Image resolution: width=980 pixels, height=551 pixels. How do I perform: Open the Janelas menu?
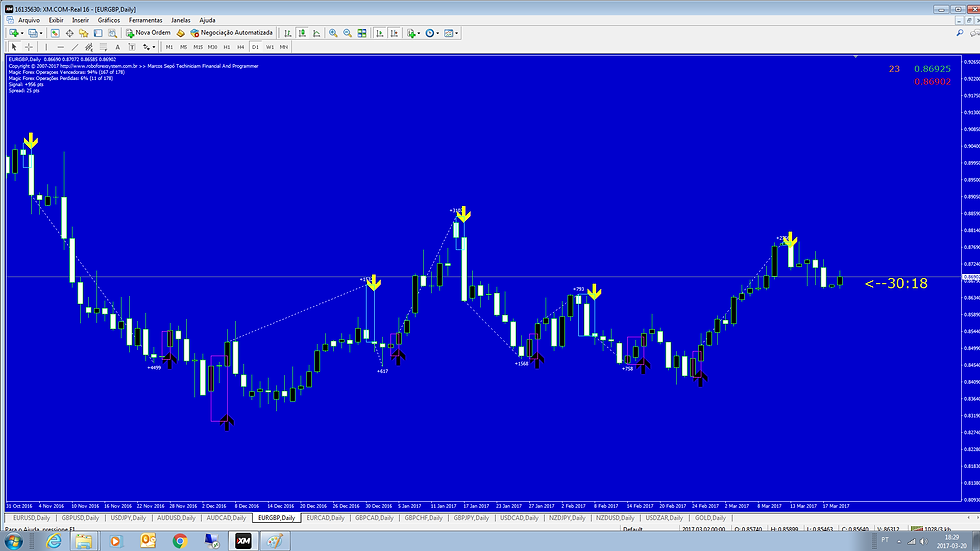[181, 20]
